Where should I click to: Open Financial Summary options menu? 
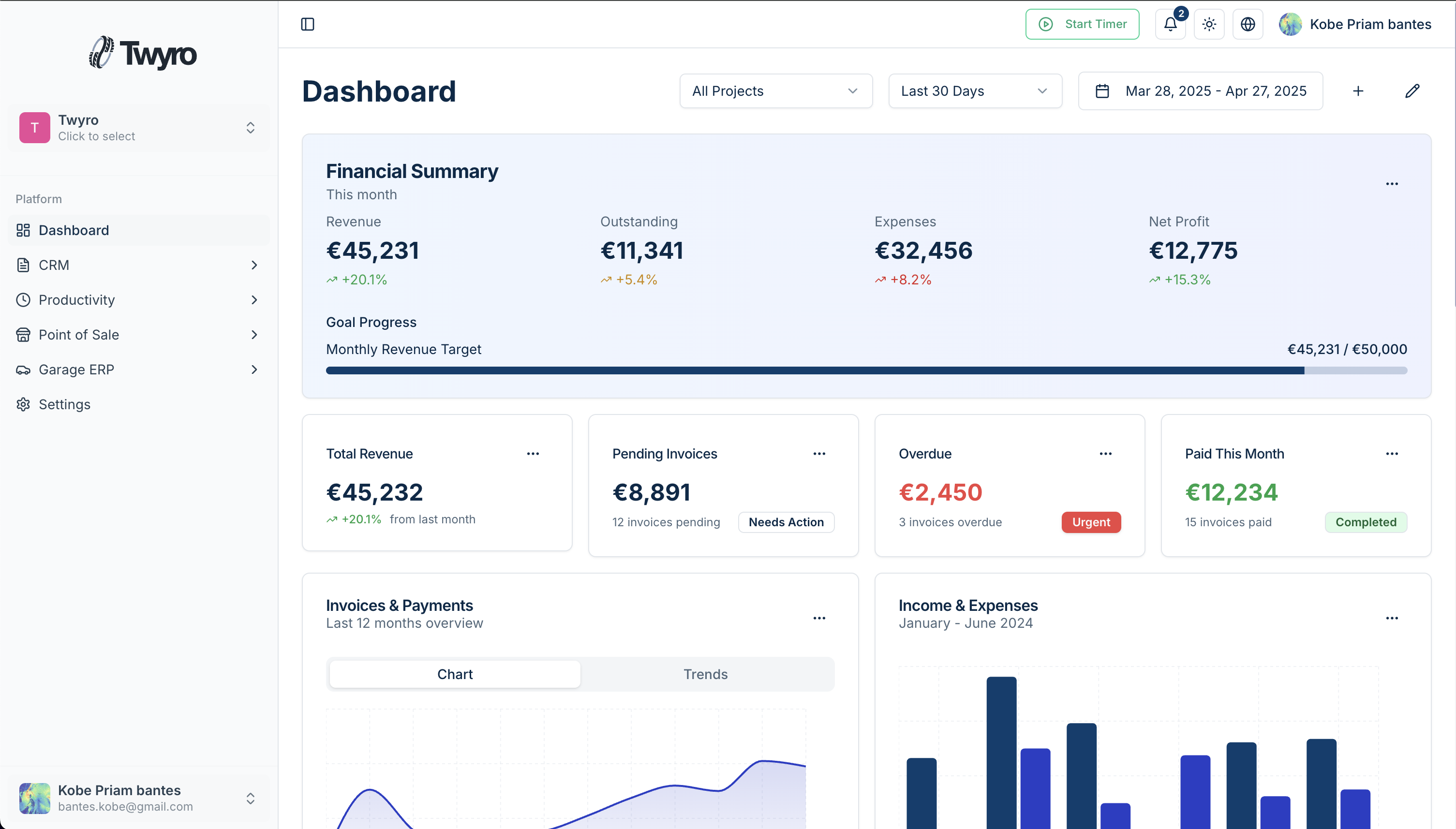point(1392,183)
